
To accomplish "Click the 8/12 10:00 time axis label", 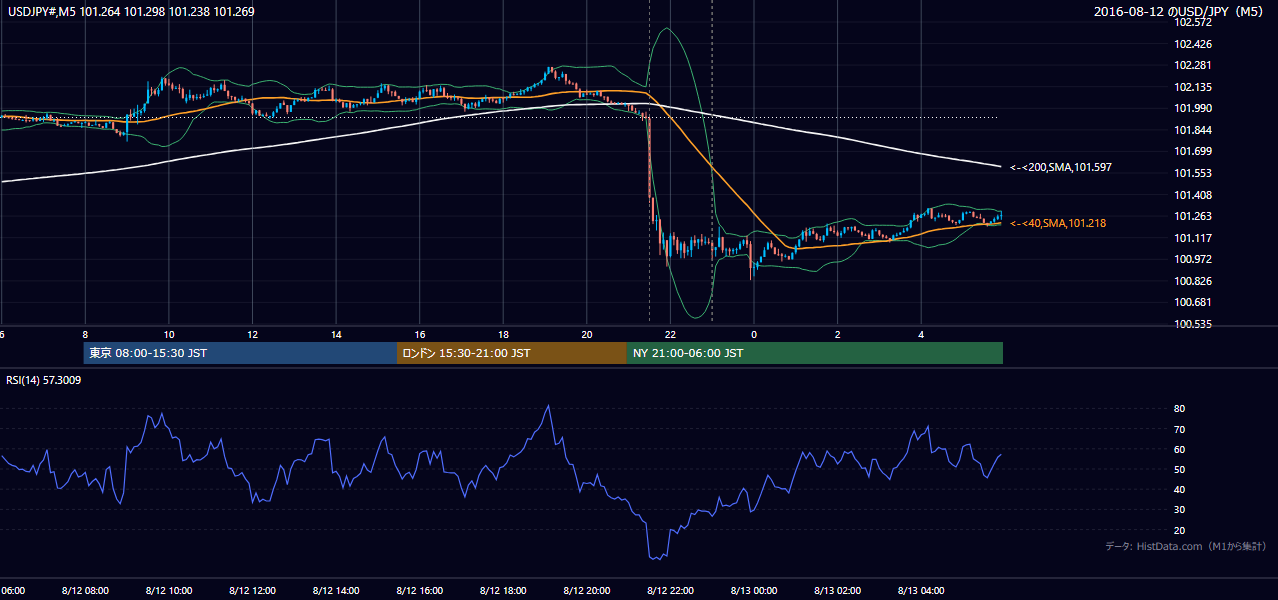I will coord(169,590).
